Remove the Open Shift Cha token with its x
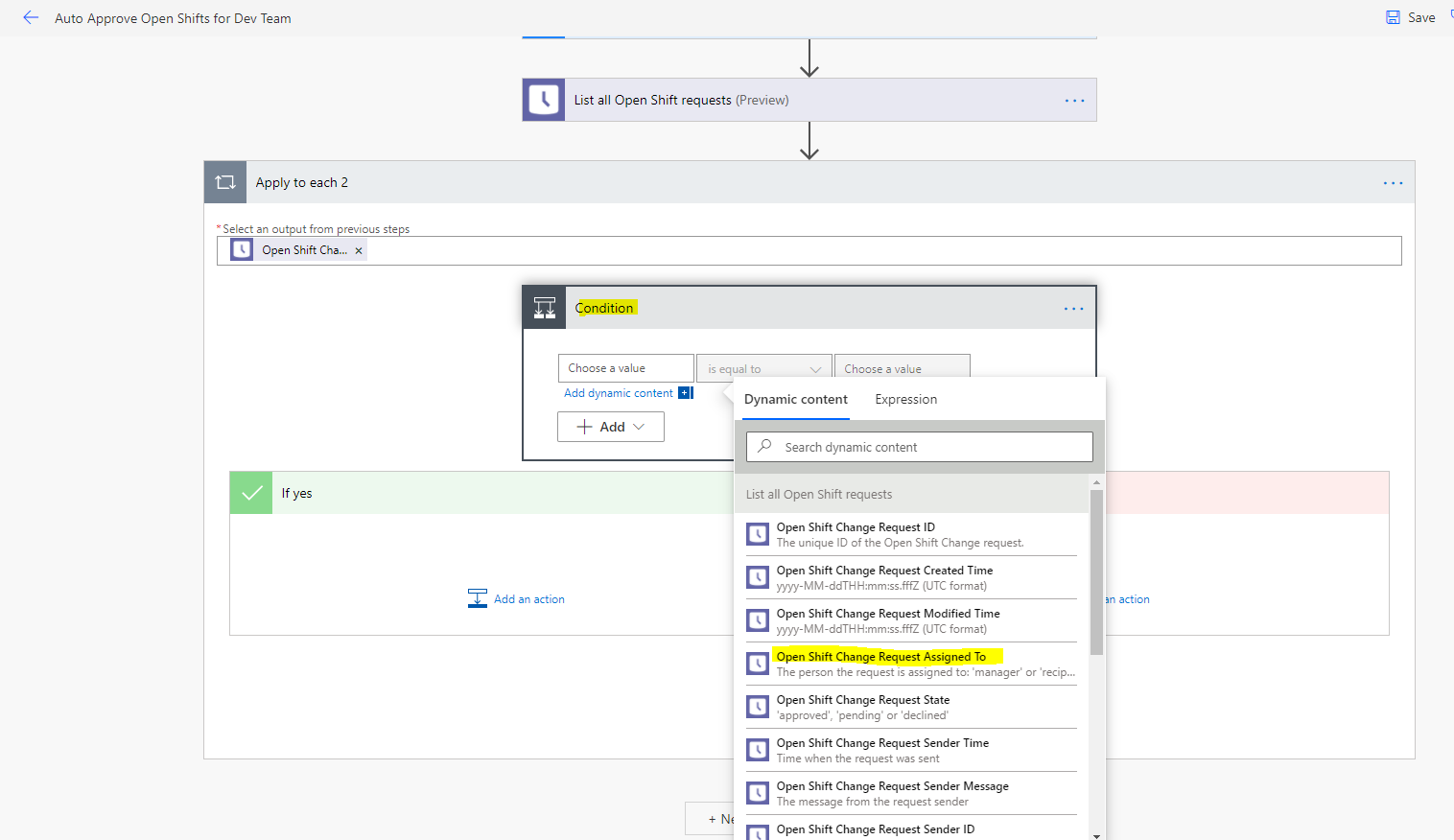Viewport: 1454px width, 840px height. pyautogui.click(x=359, y=249)
